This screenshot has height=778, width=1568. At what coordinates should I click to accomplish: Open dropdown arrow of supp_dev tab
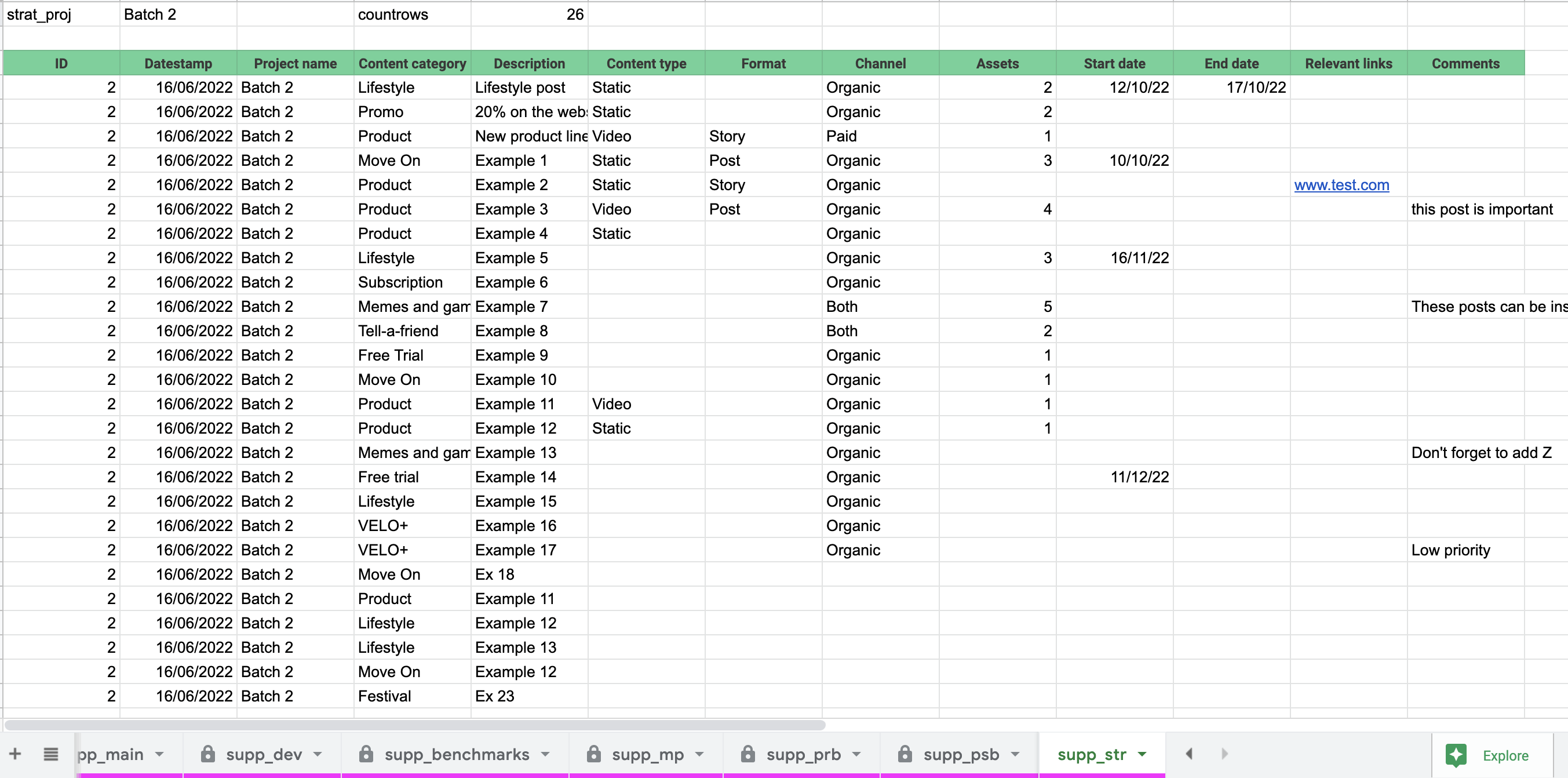[318, 754]
